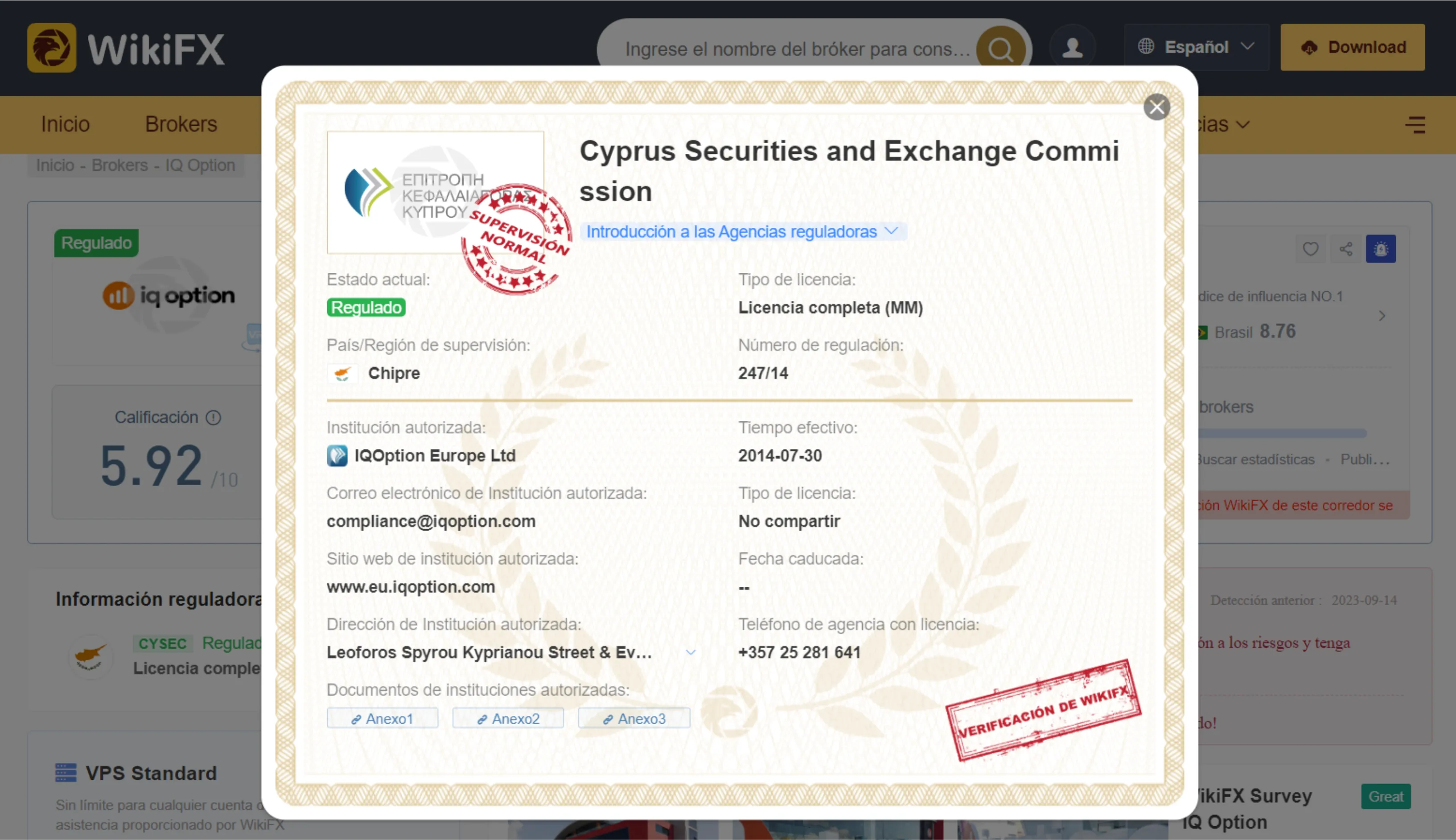Image resolution: width=1456 pixels, height=840 pixels.
Task: Click the iq option broker logo
Action: point(169,296)
